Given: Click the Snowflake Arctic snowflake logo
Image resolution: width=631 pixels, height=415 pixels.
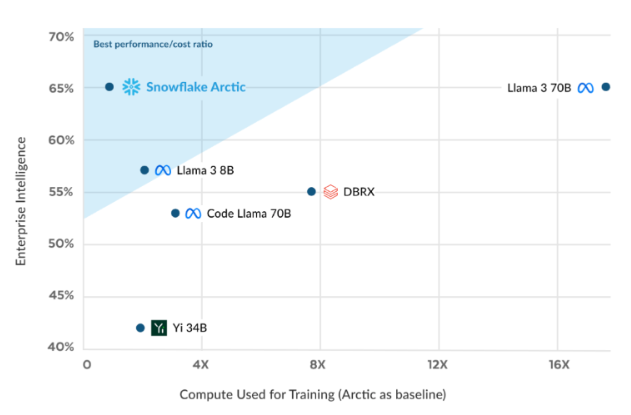Looking at the screenshot, I should click(131, 87).
